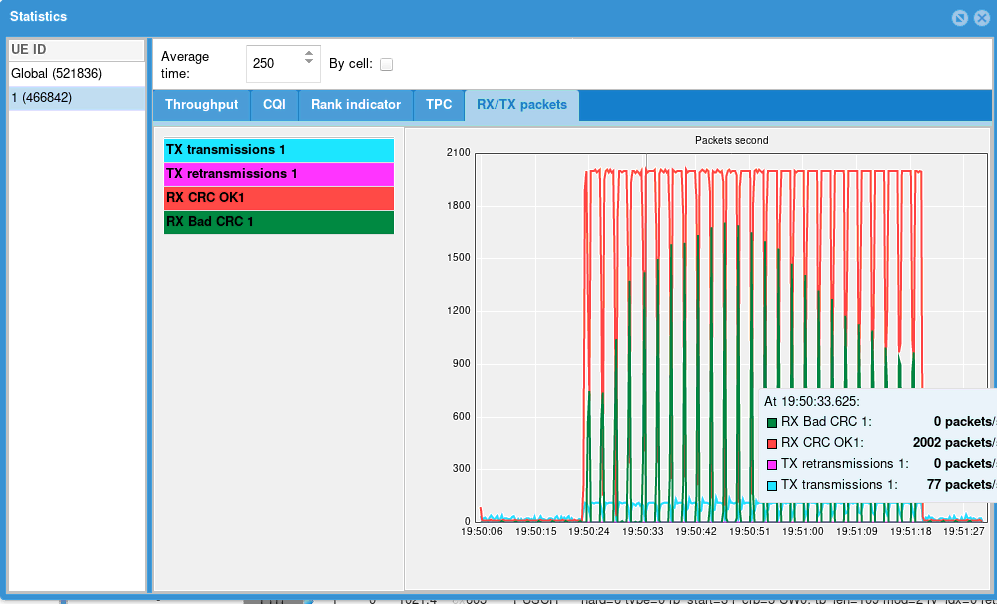Select UE entry 1 (466842)
This screenshot has width=997, height=604.
(x=42, y=98)
